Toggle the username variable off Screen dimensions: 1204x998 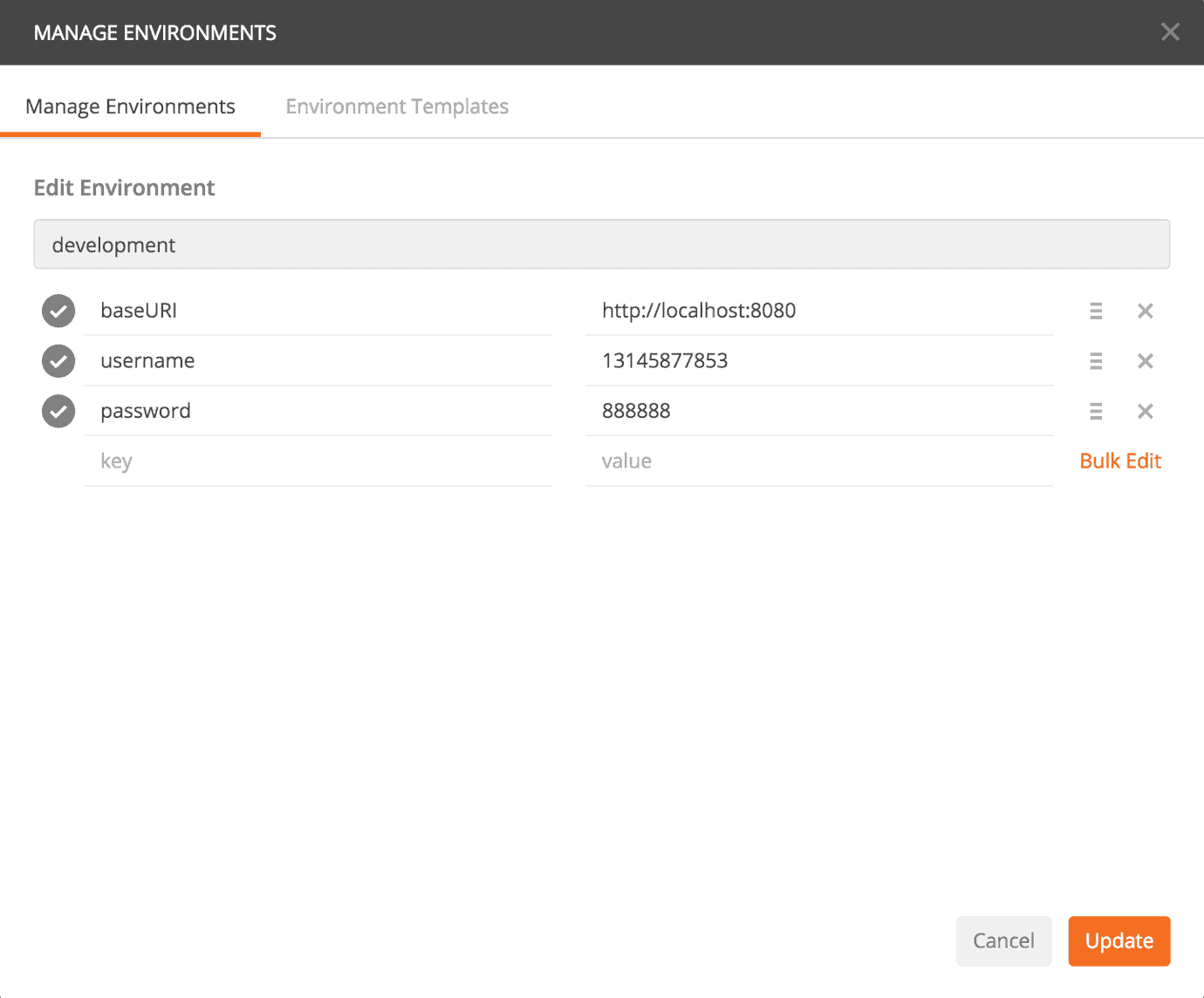click(x=58, y=360)
